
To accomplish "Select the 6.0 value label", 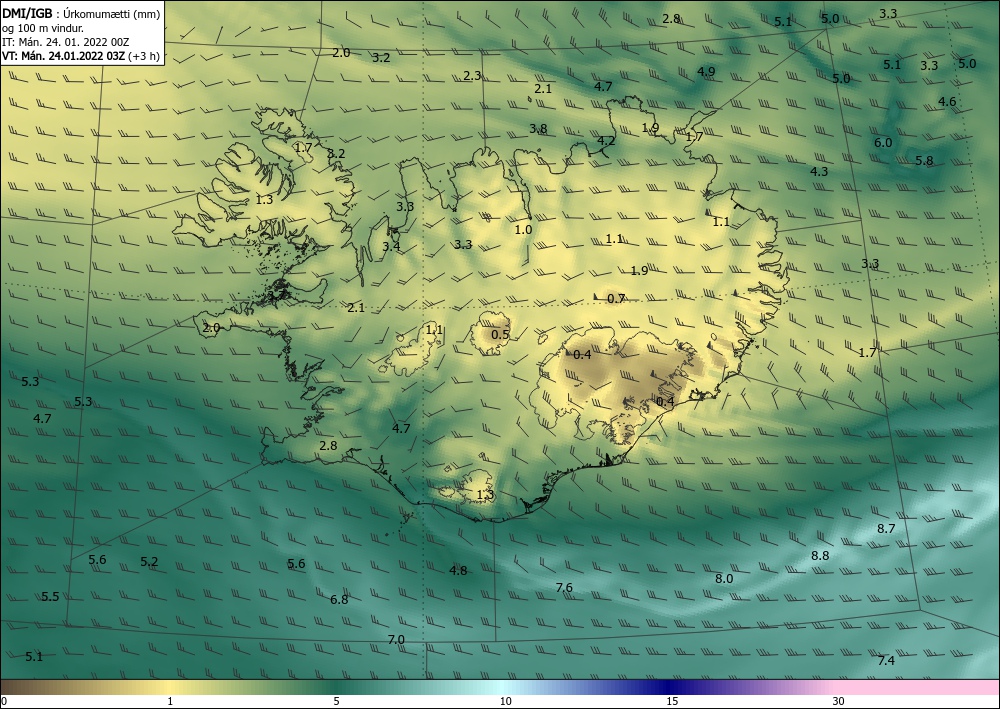I will click(x=883, y=143).
